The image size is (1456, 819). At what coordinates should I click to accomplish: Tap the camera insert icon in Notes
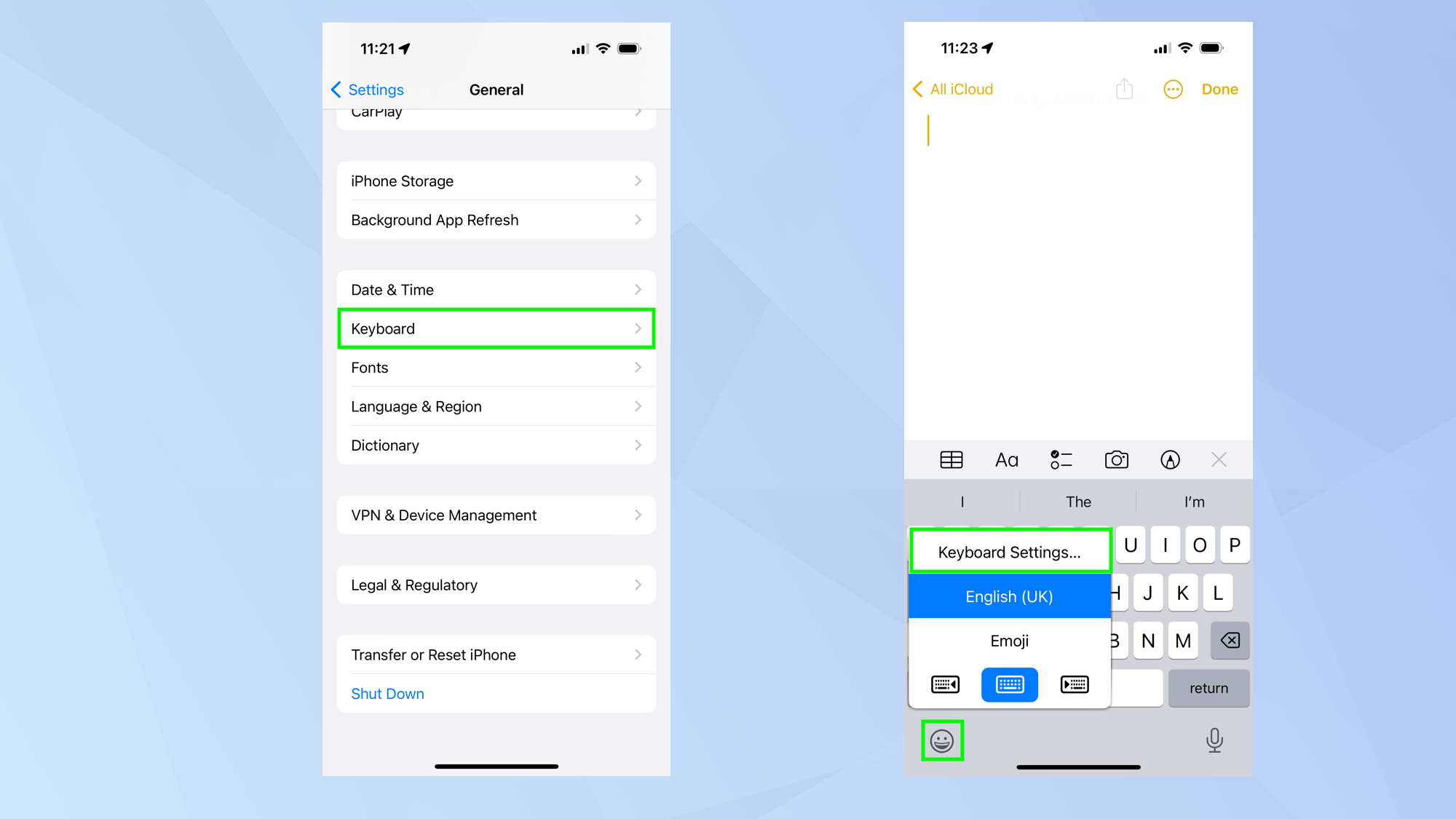click(x=1115, y=460)
